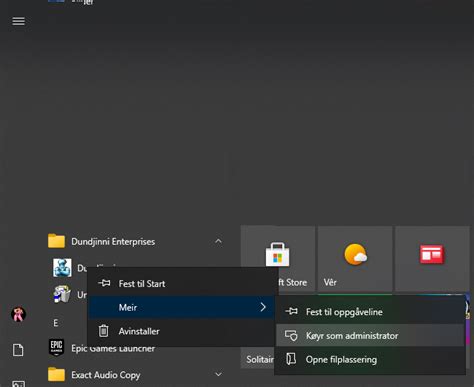Expand Exact Audio Copy with down chevron
Screen dimensions: 474x387
218,374
